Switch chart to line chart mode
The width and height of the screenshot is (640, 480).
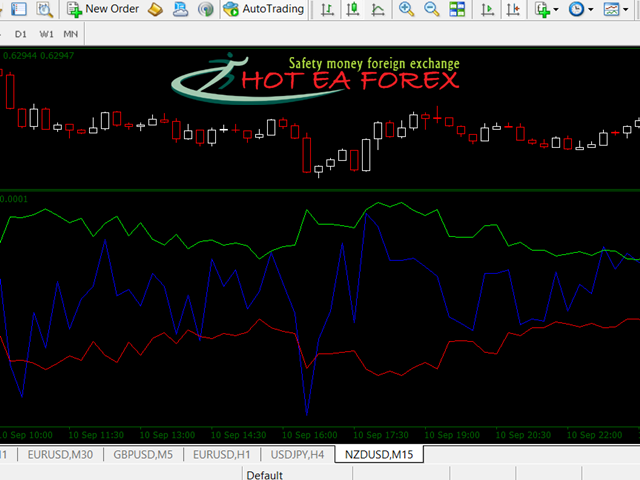[378, 9]
